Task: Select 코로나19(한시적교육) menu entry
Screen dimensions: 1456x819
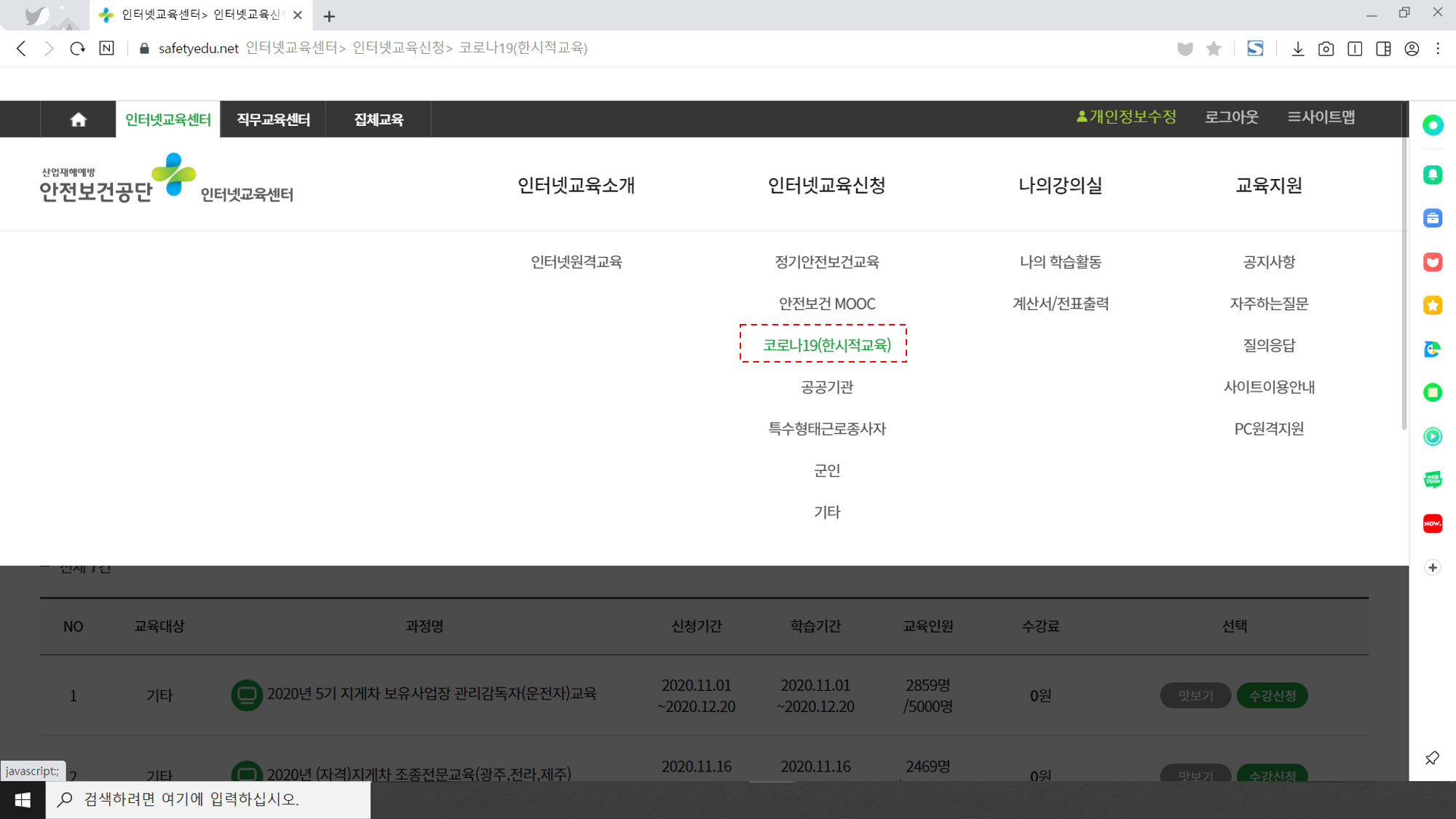Action: pyautogui.click(x=826, y=345)
